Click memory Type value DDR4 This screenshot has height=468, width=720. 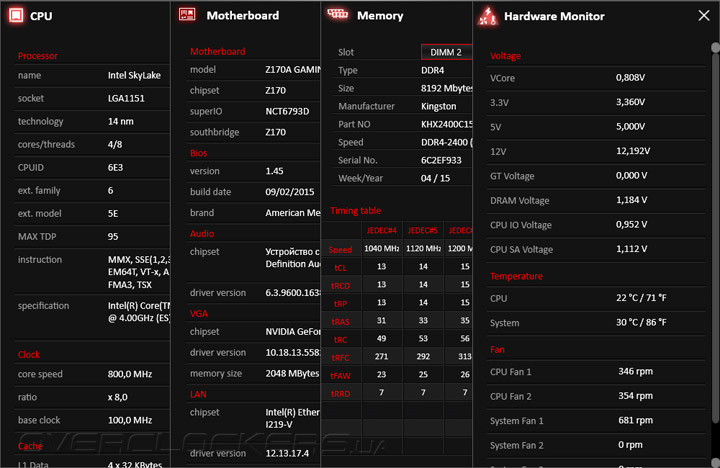point(433,70)
